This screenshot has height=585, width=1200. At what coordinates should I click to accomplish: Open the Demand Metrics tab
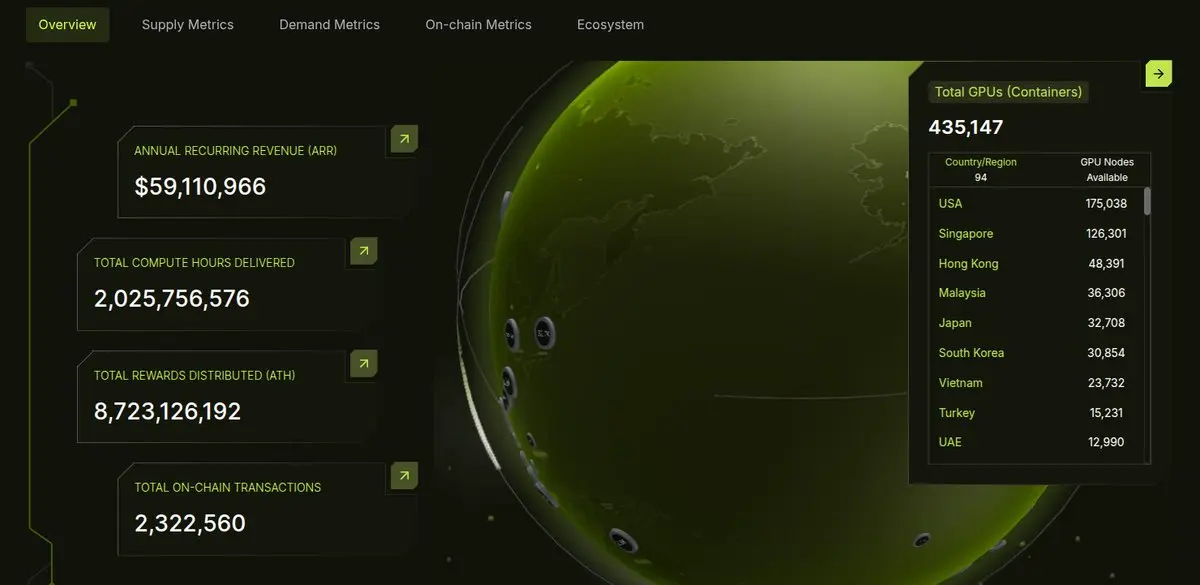(329, 25)
